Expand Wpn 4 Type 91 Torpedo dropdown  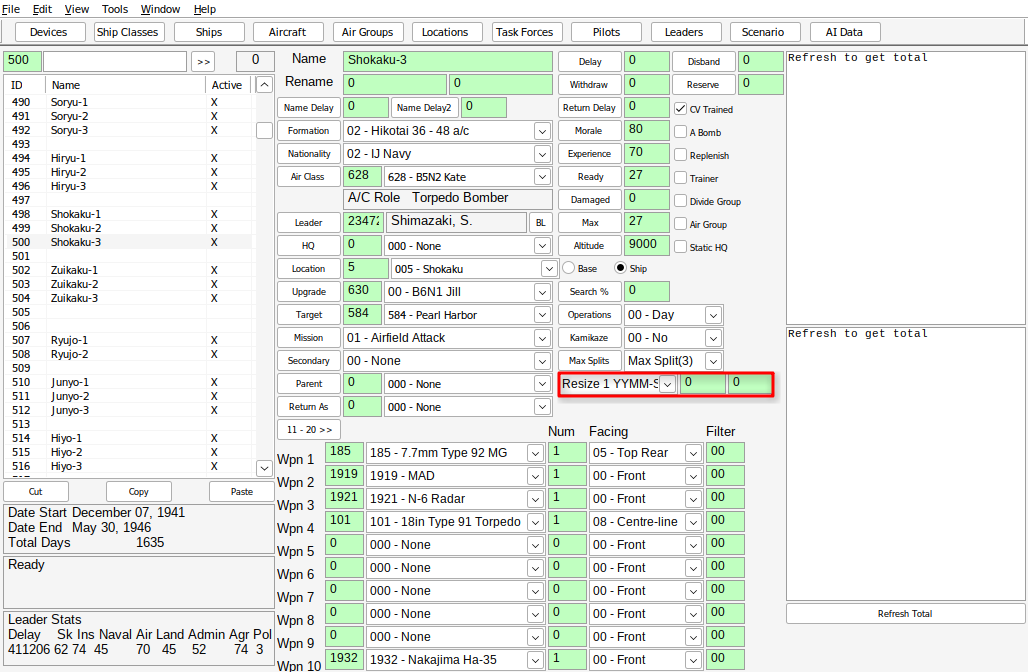point(536,522)
